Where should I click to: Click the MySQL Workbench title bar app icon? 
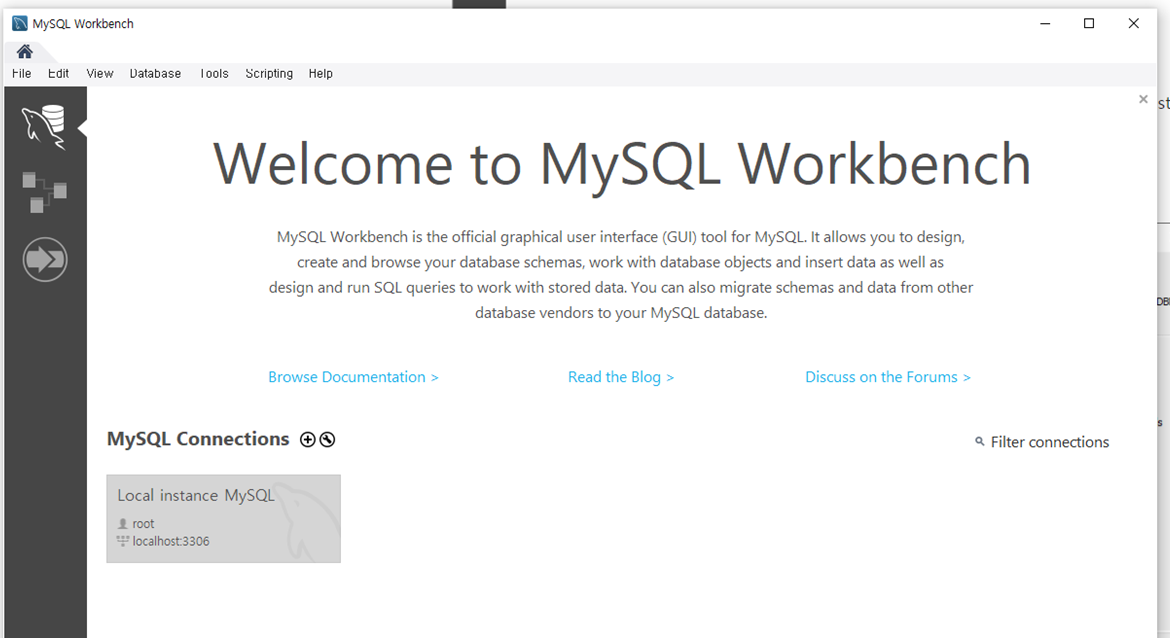coord(20,23)
